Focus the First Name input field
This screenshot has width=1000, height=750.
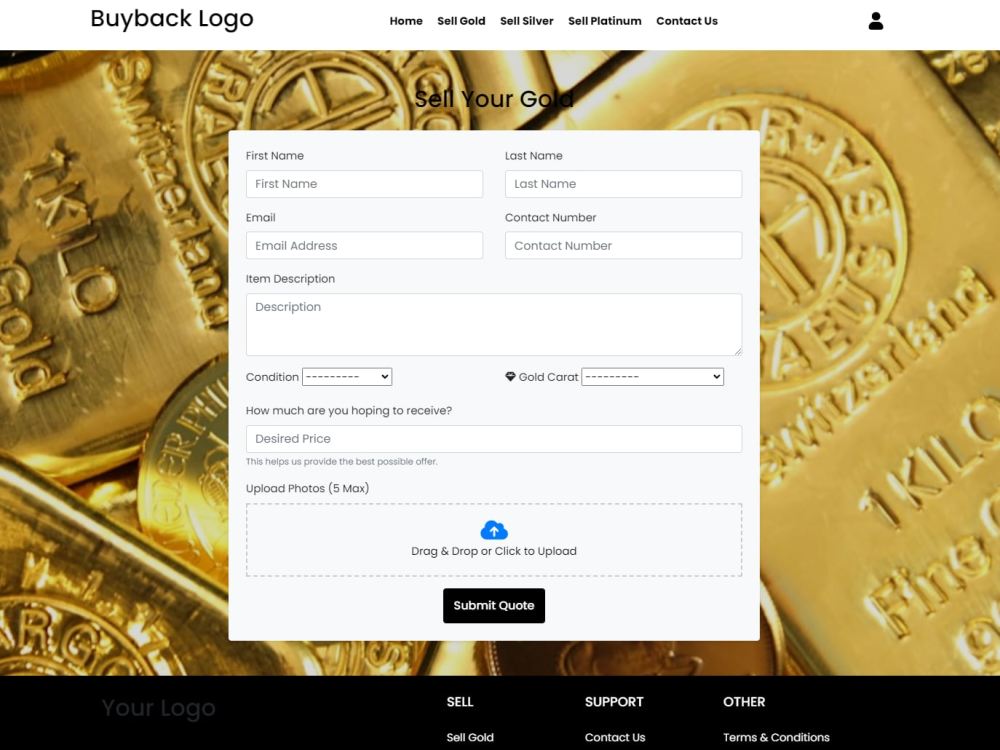(364, 184)
